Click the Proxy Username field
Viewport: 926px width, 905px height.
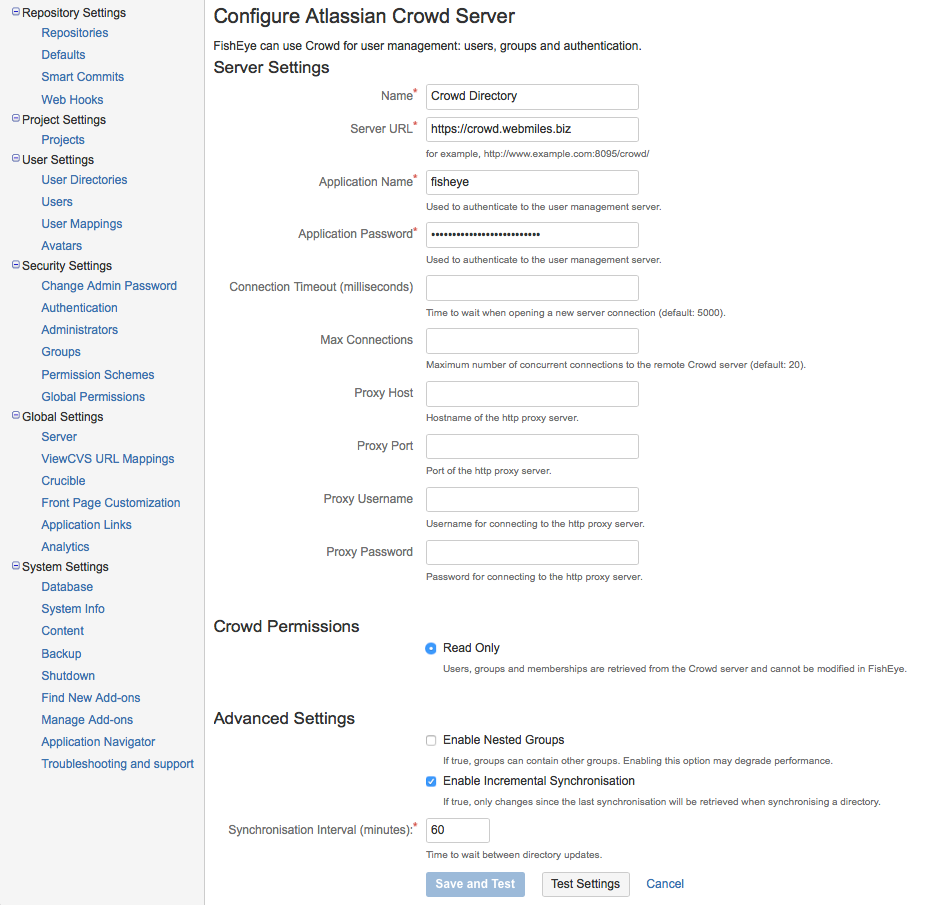[532, 500]
